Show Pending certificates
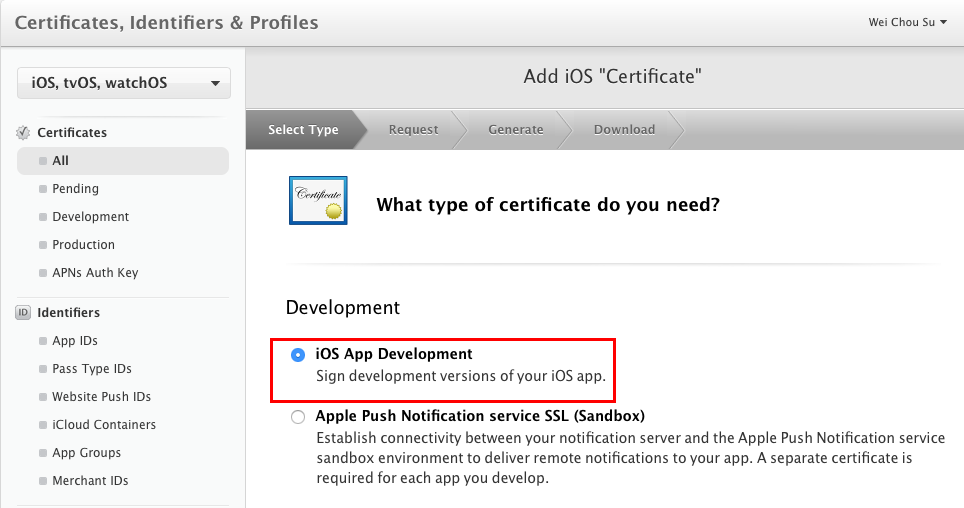964x508 pixels. (75, 189)
